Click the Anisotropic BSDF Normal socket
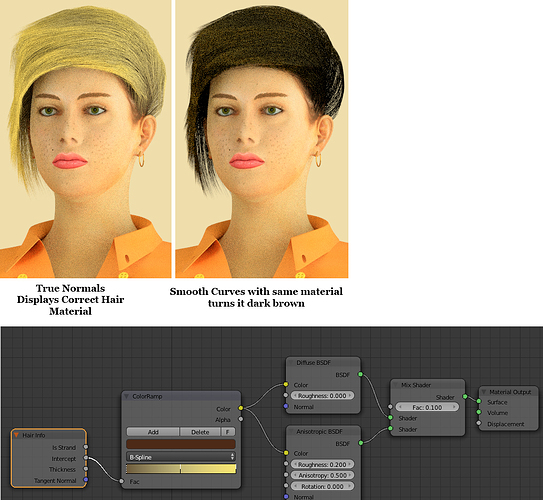Image resolution: width=543 pixels, height=500 pixels. click(286, 497)
